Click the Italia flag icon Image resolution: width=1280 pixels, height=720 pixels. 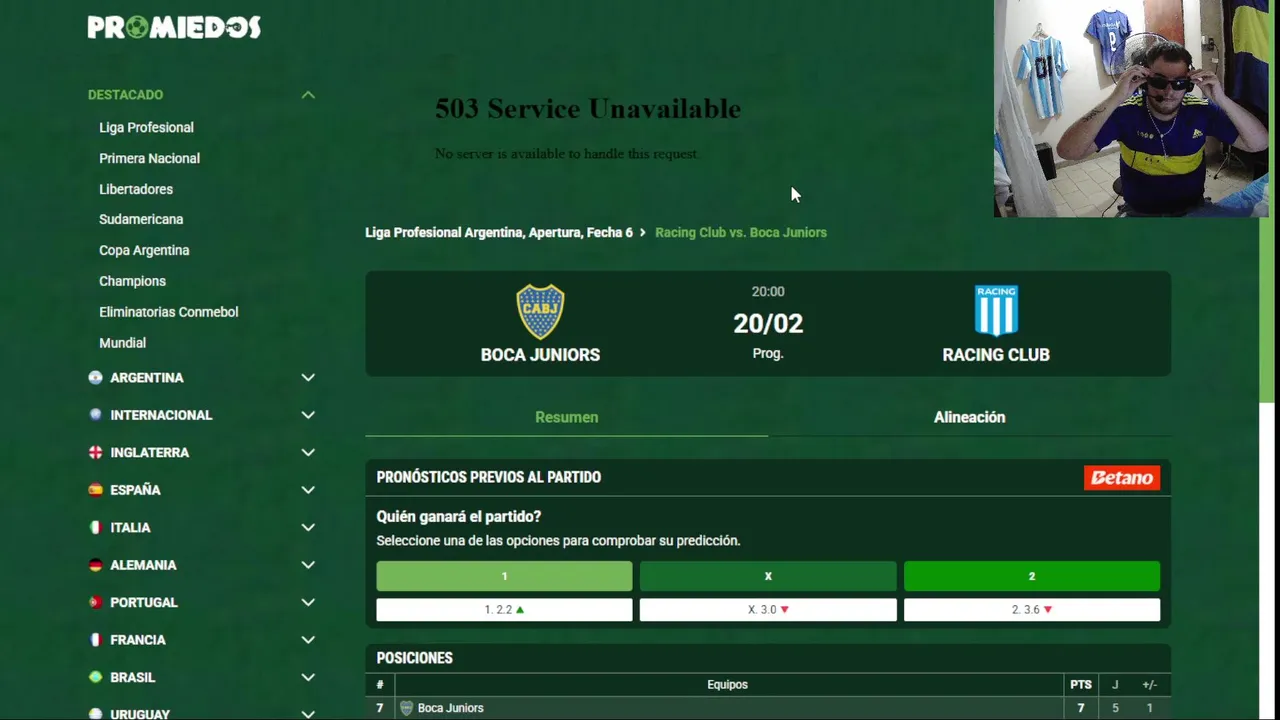coord(96,528)
